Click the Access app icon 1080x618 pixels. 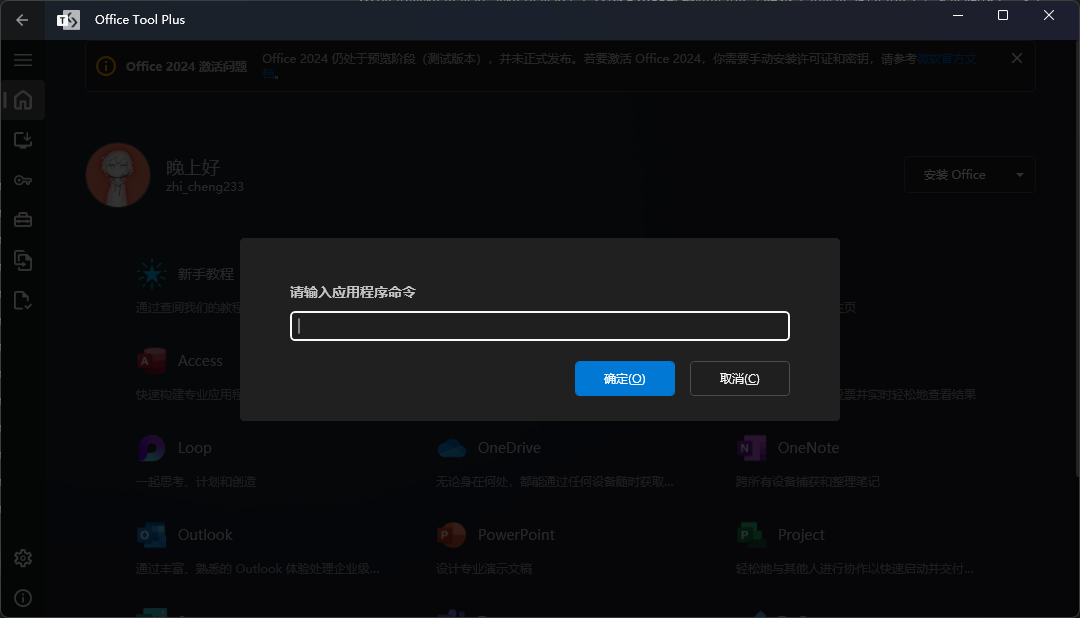click(152, 361)
